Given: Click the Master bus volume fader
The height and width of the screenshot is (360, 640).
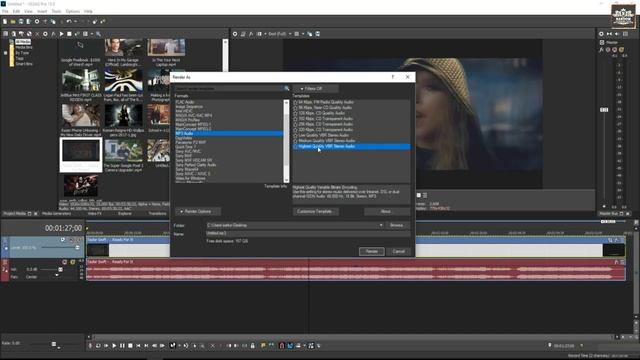Looking at the screenshot, I should (x=604, y=110).
